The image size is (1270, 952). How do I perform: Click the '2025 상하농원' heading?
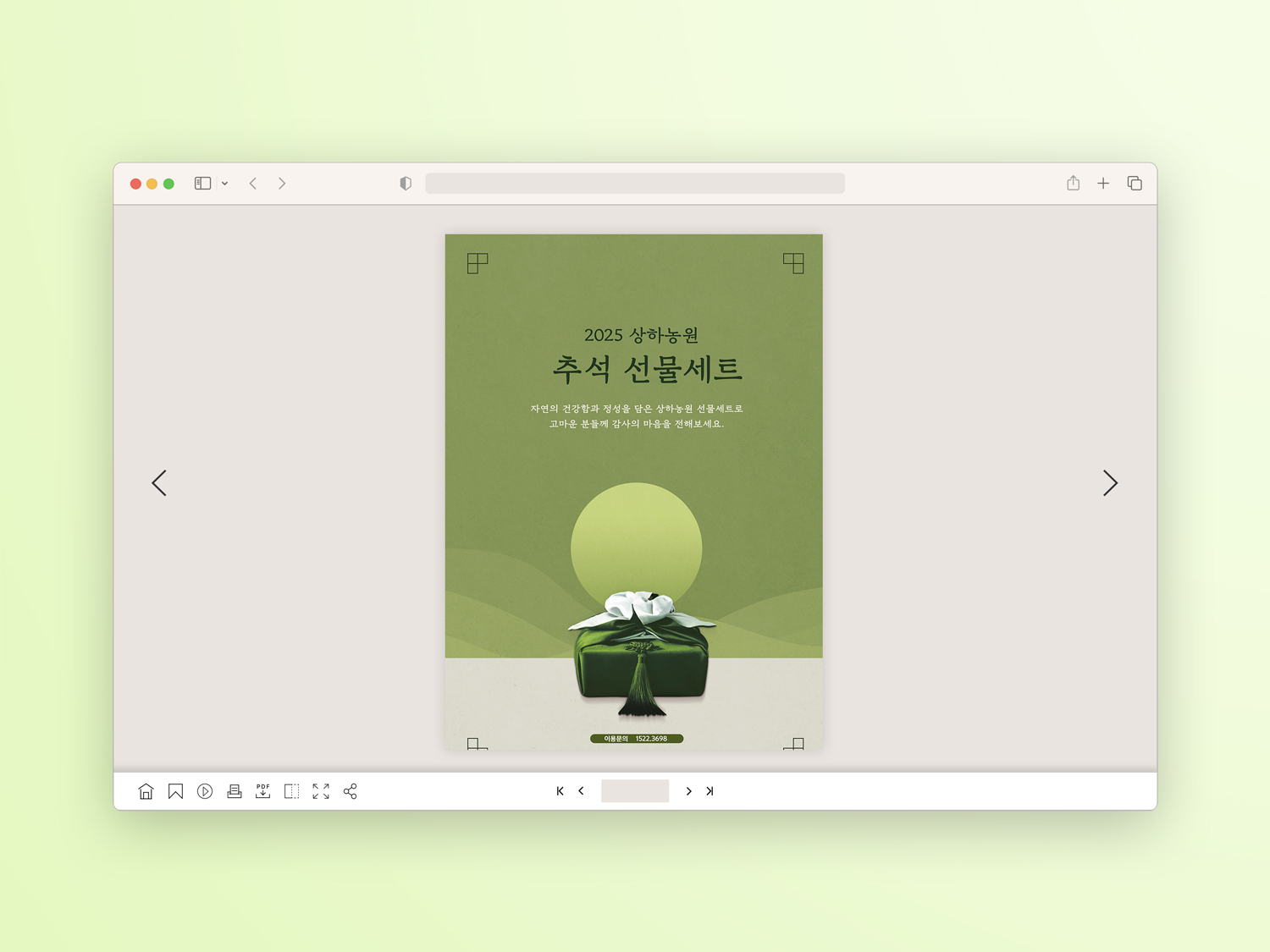pos(641,335)
